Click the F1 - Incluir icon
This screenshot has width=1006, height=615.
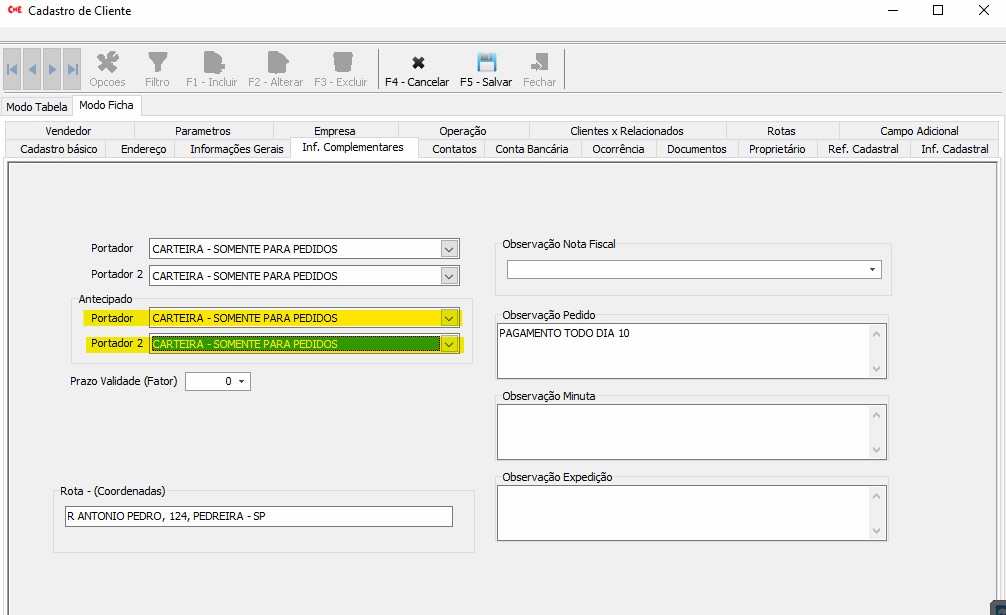(212, 62)
